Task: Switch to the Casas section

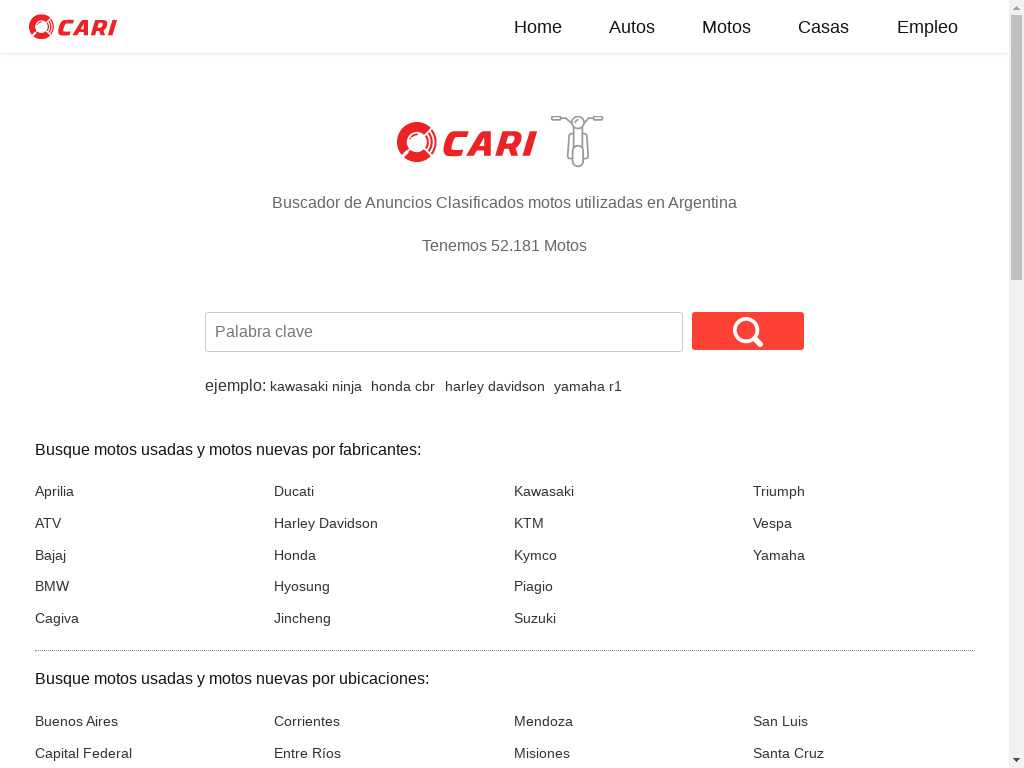Action: (x=824, y=27)
